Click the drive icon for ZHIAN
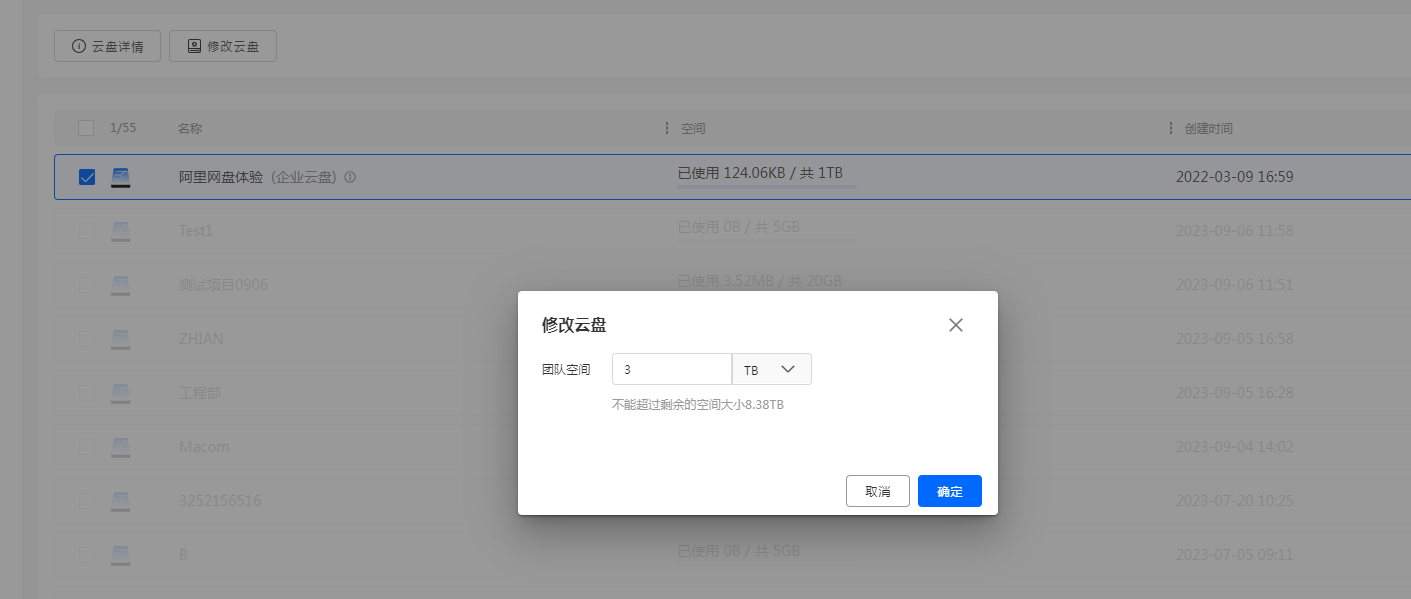1411x599 pixels. click(x=121, y=339)
